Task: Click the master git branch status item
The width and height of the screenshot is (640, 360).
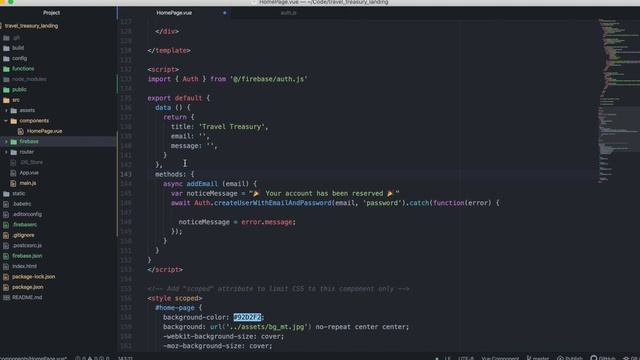Action: tap(538, 358)
